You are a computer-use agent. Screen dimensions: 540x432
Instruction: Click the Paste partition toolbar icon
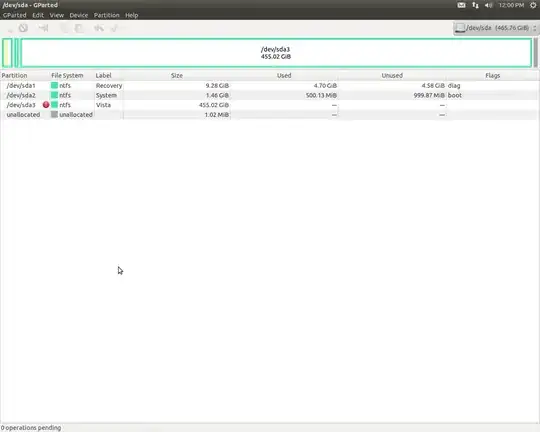click(79, 28)
